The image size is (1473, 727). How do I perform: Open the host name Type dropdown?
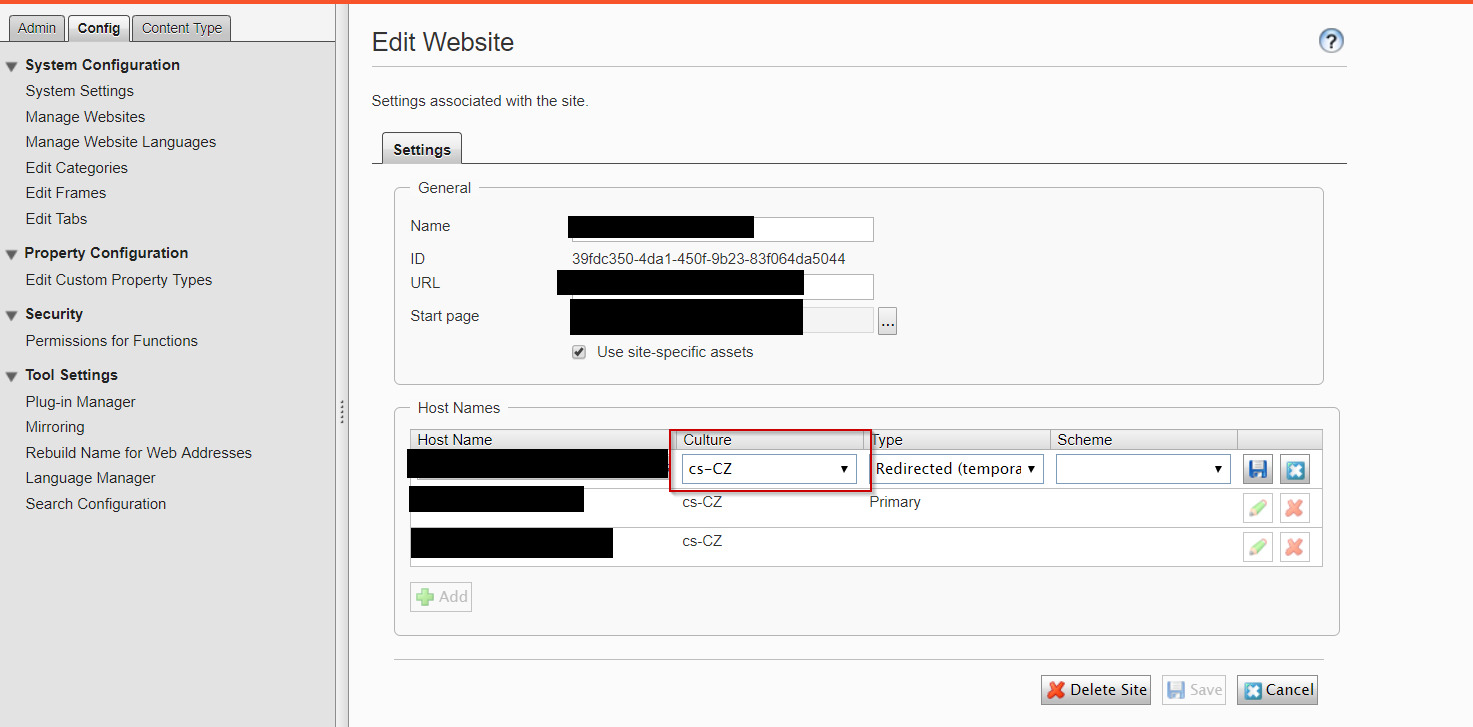[x=956, y=469]
